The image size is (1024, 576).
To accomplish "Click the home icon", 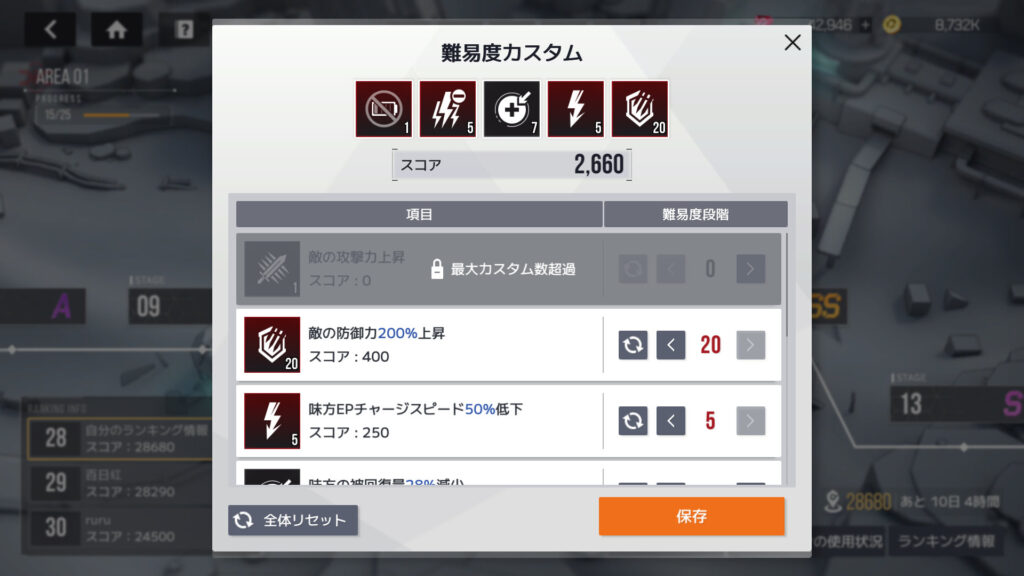I will pos(116,29).
